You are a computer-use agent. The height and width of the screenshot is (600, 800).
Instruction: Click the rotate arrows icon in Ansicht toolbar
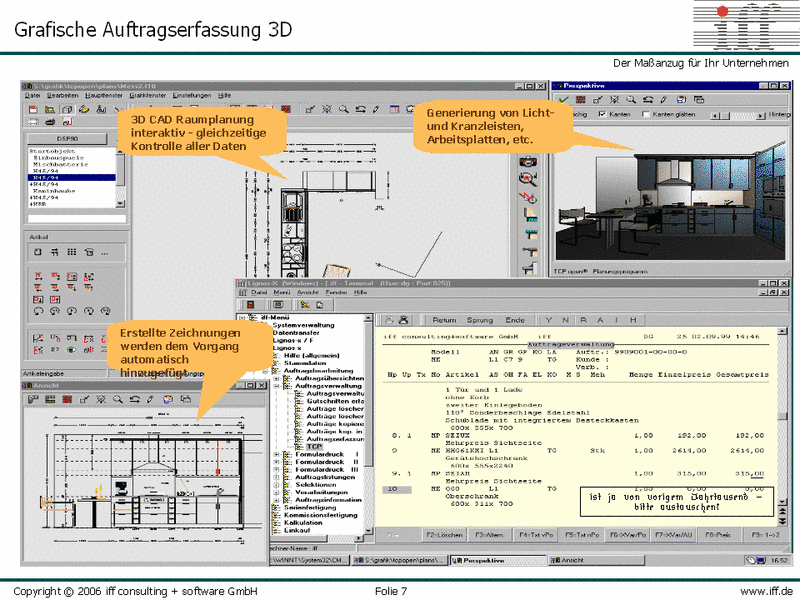click(135, 399)
